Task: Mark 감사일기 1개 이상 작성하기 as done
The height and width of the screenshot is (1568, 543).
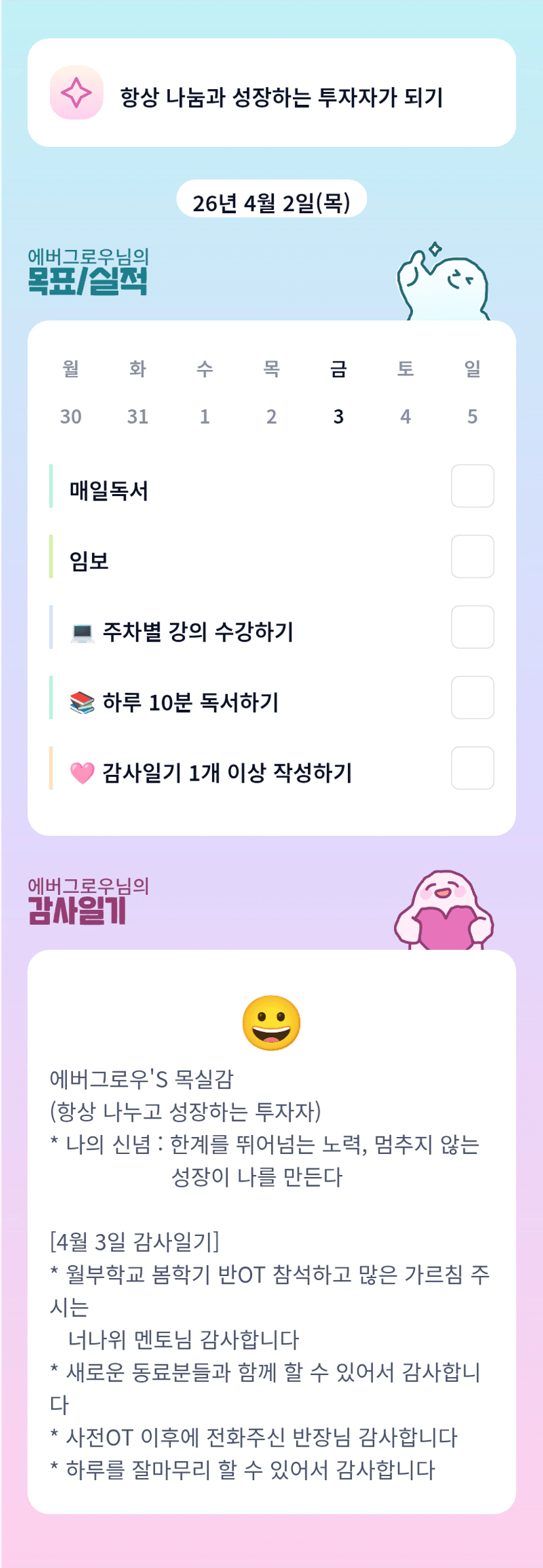Action: pos(472,768)
